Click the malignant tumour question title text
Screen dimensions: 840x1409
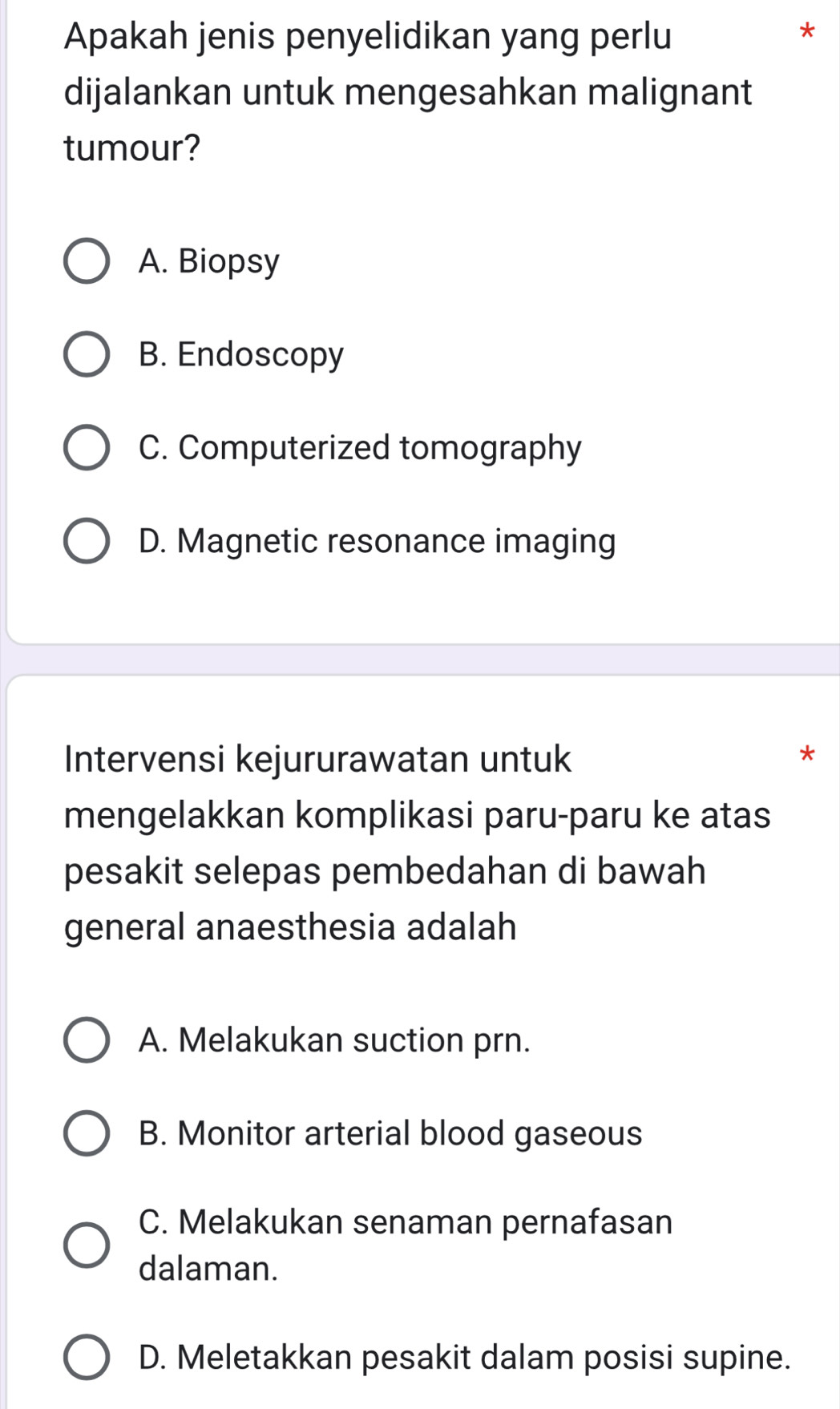408,92
